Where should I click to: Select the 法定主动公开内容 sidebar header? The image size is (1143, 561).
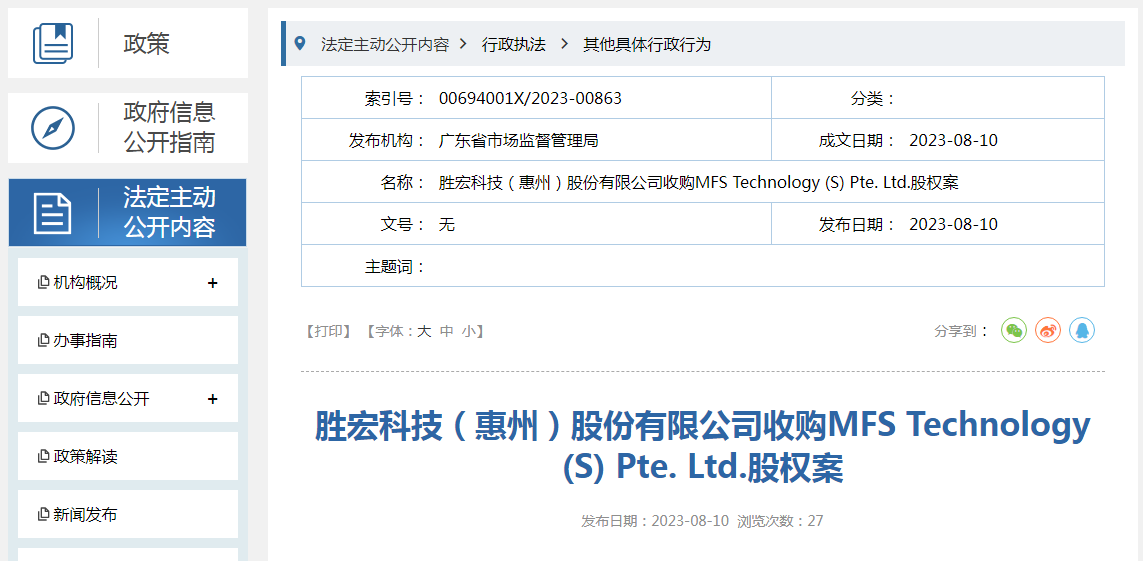tap(128, 213)
